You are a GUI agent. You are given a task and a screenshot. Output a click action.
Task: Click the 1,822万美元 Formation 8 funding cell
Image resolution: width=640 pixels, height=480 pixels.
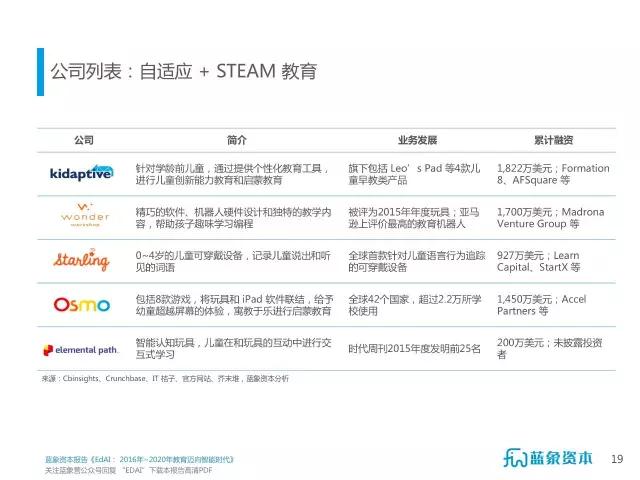point(553,174)
